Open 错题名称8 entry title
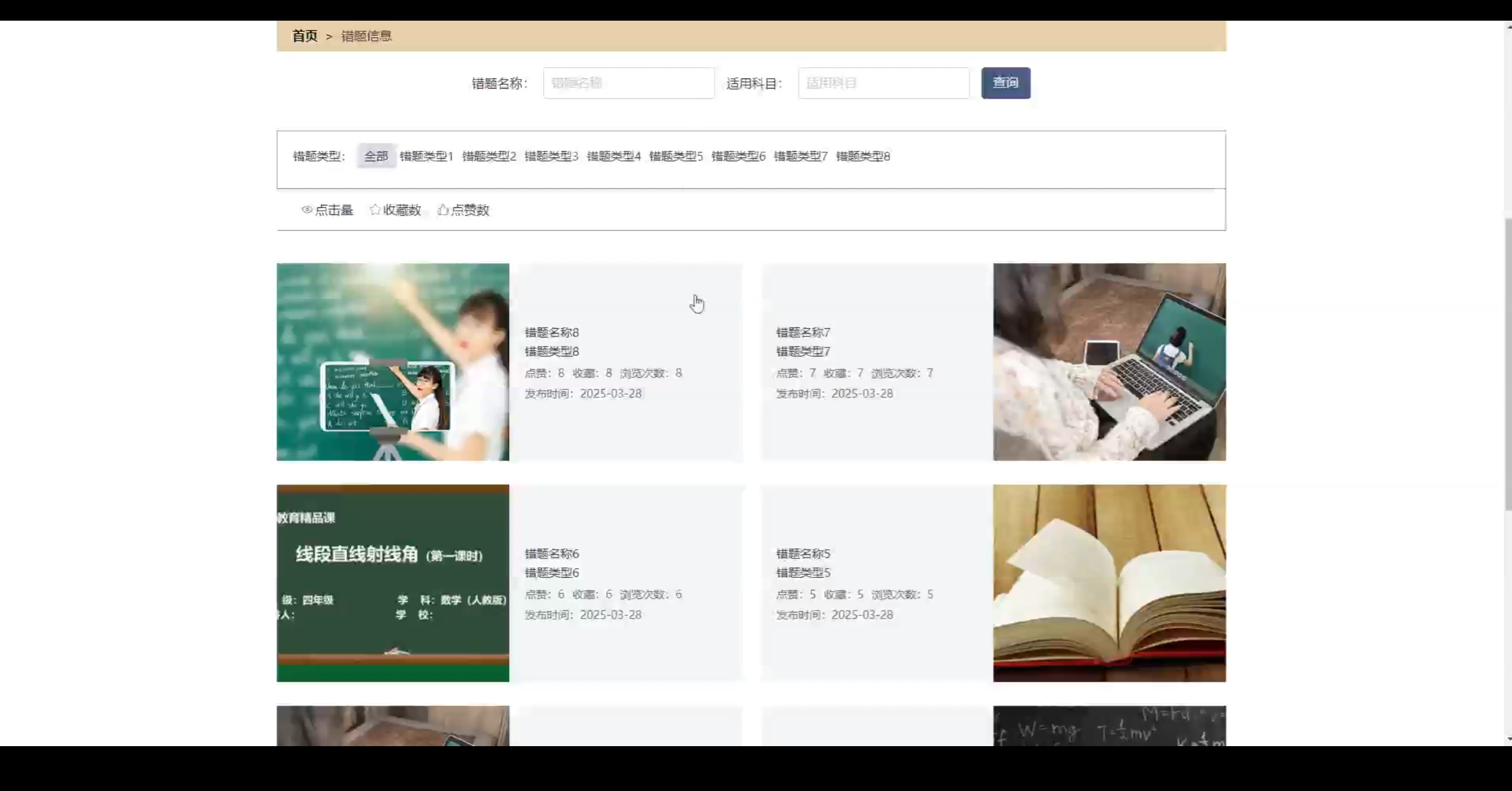 (x=552, y=332)
